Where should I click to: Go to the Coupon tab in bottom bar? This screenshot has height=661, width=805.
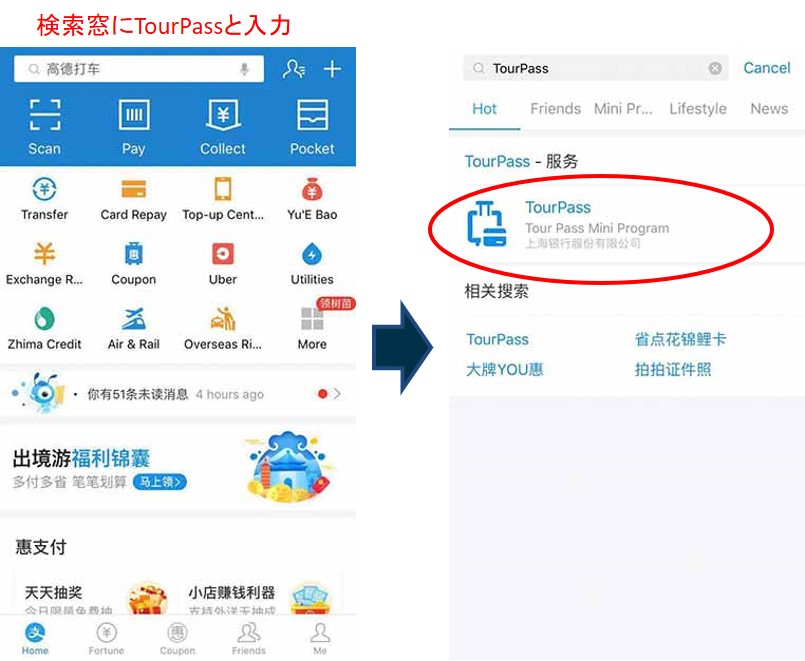click(177, 638)
